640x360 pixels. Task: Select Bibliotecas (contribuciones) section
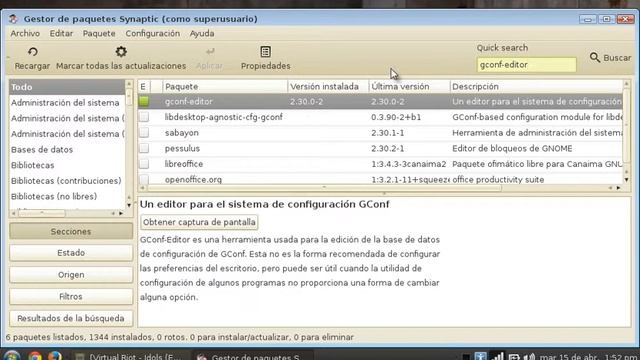click(x=67, y=181)
